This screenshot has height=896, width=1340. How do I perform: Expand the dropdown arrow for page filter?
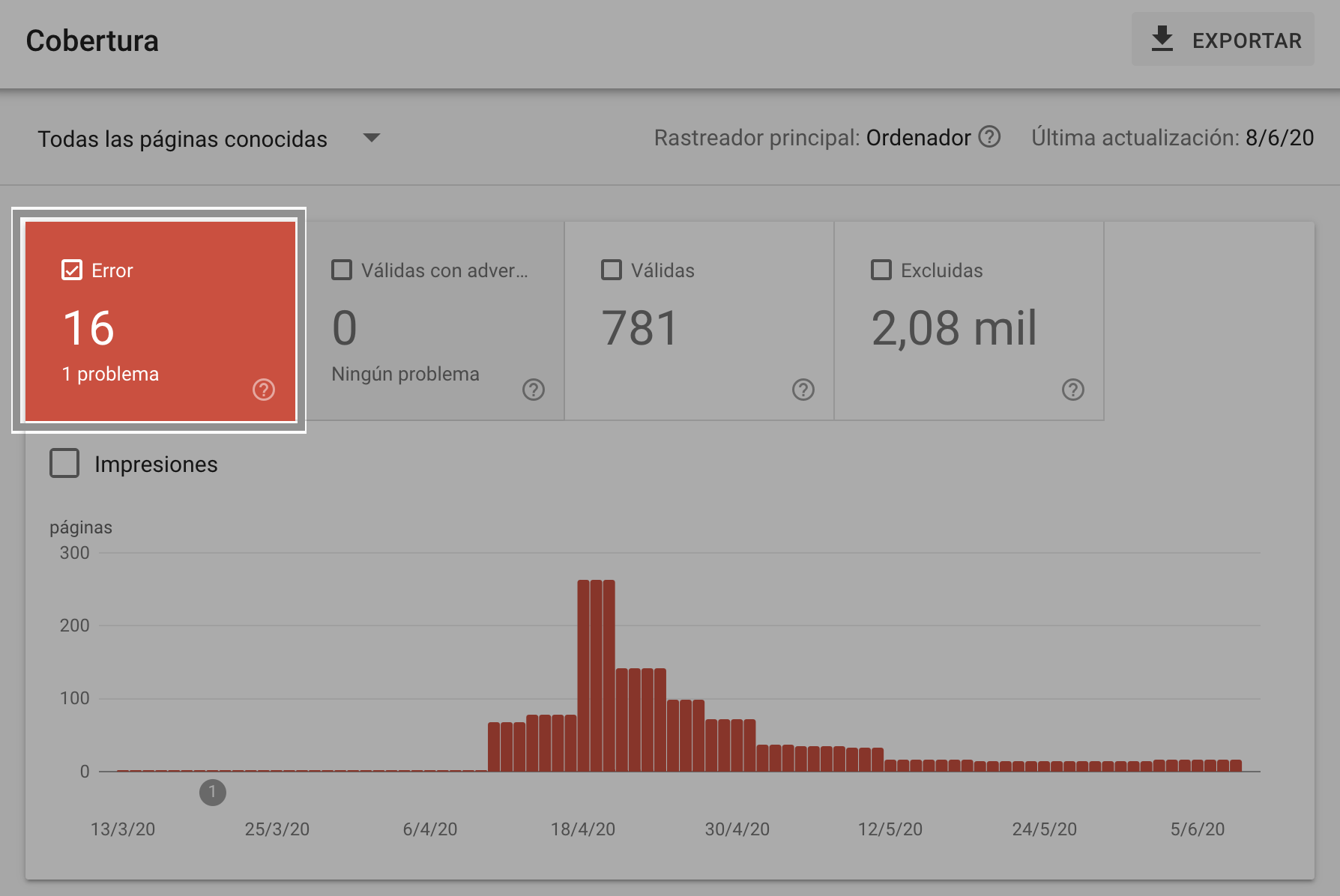coord(371,138)
